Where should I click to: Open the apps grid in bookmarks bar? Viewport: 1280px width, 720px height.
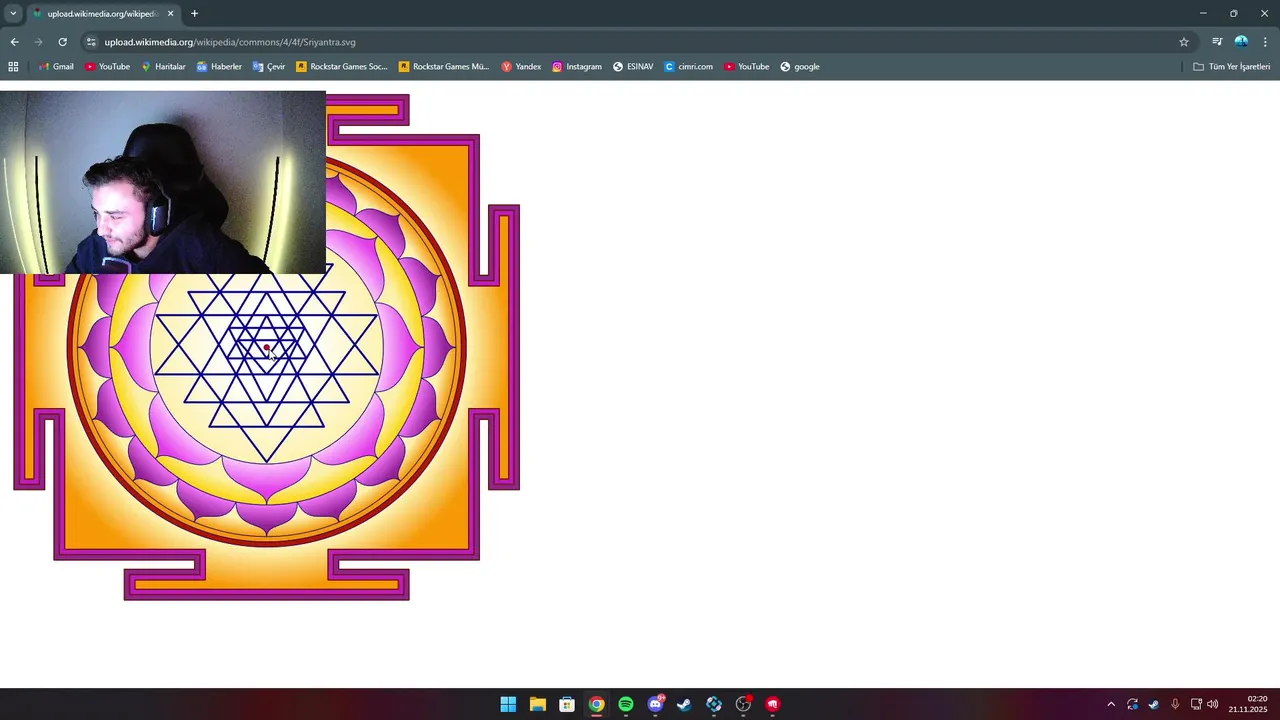pos(13,67)
